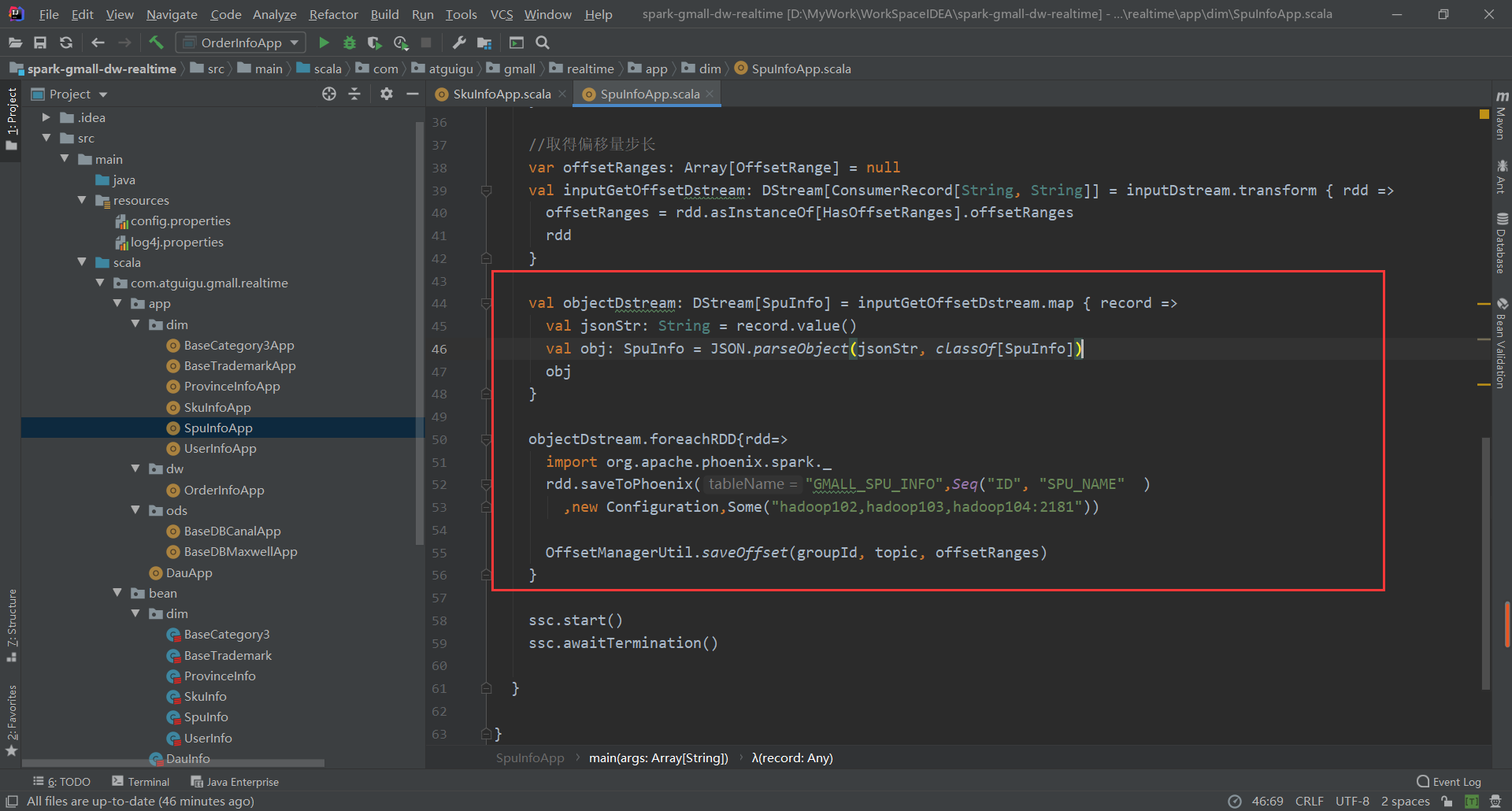
Task: Build project with the hammer icon
Action: point(156,43)
